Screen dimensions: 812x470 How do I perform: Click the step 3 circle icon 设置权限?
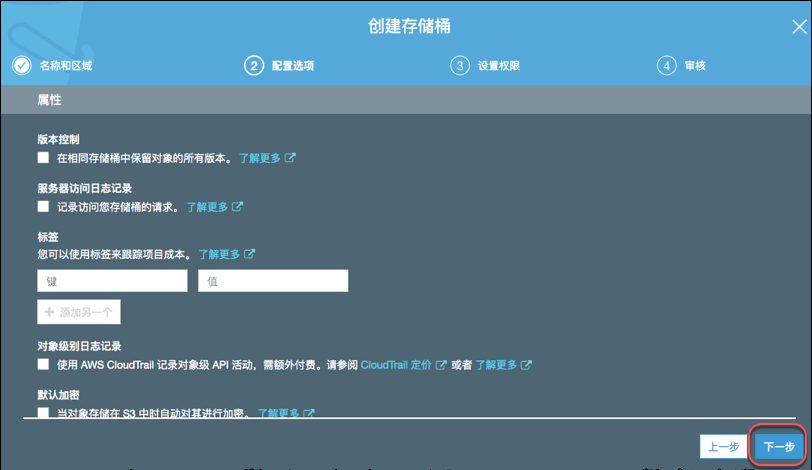coord(460,66)
